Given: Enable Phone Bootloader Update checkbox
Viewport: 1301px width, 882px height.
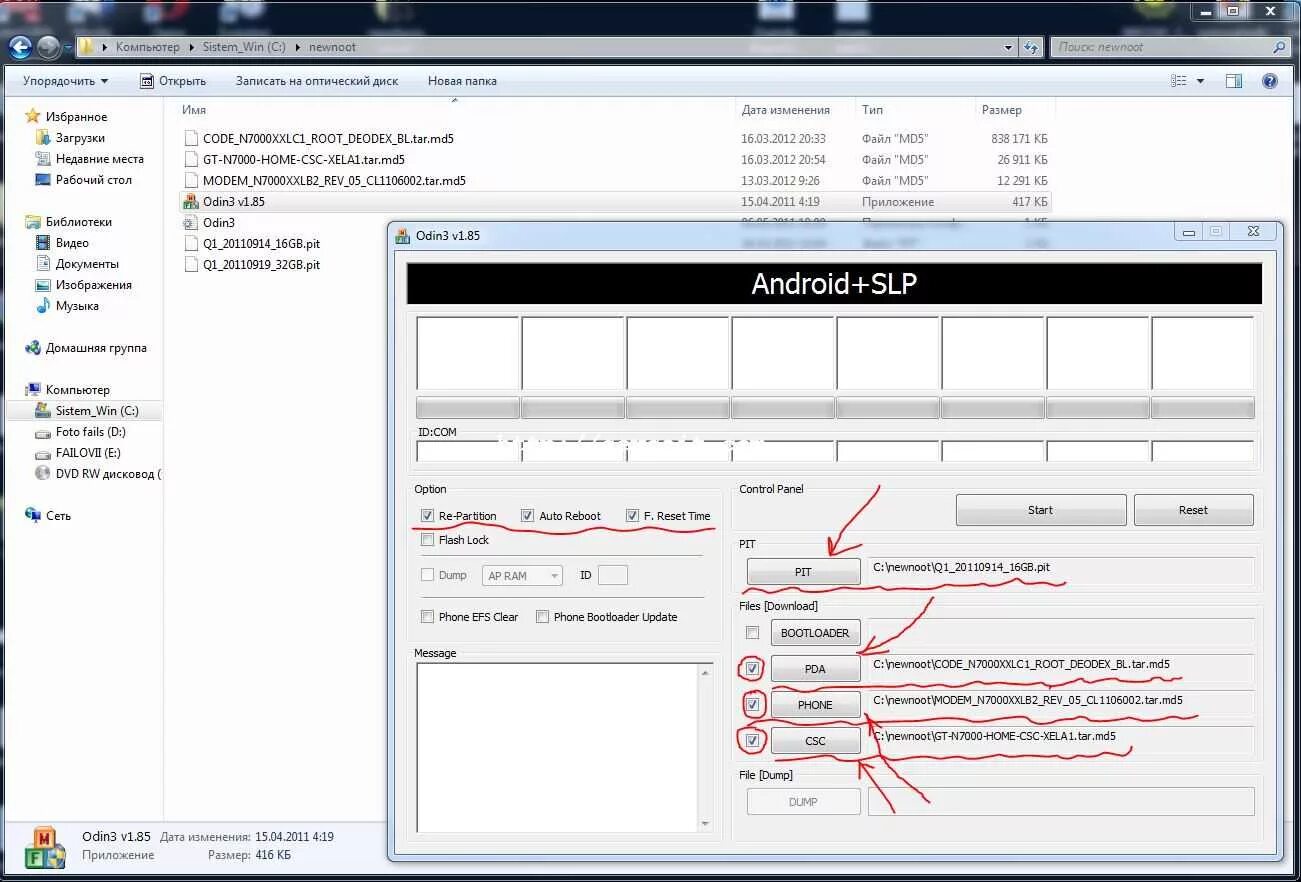Looking at the screenshot, I should (x=543, y=617).
